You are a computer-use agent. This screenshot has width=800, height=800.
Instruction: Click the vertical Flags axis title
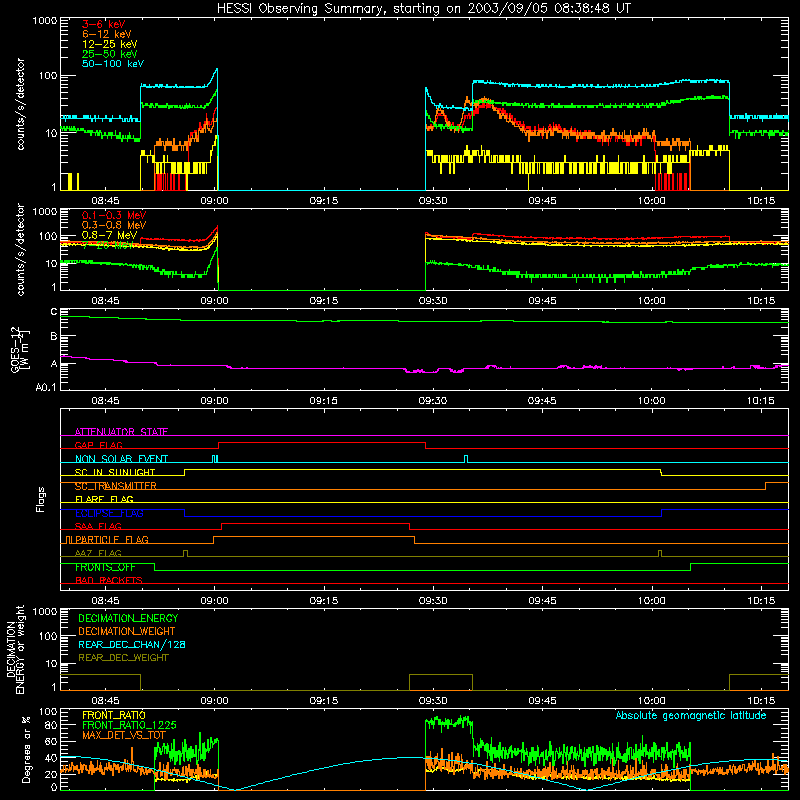pos(41,499)
